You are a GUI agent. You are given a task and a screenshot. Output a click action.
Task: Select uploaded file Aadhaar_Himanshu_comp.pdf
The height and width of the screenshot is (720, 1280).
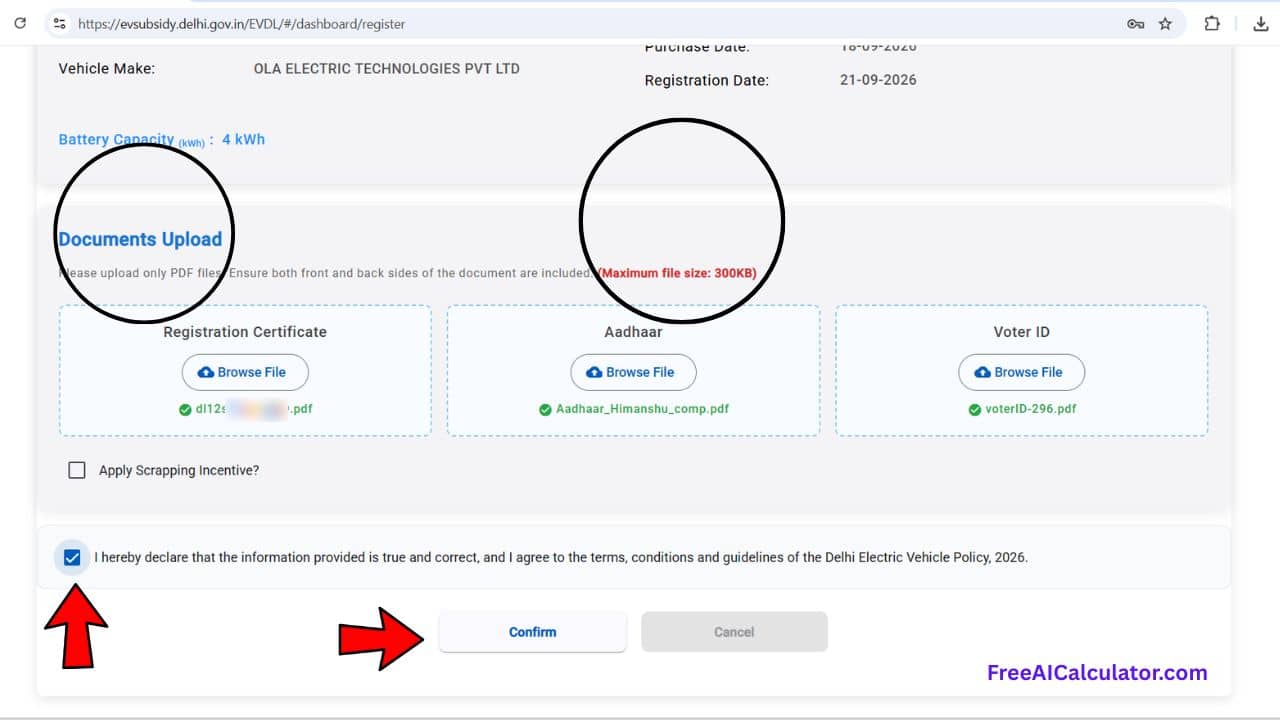click(x=634, y=409)
